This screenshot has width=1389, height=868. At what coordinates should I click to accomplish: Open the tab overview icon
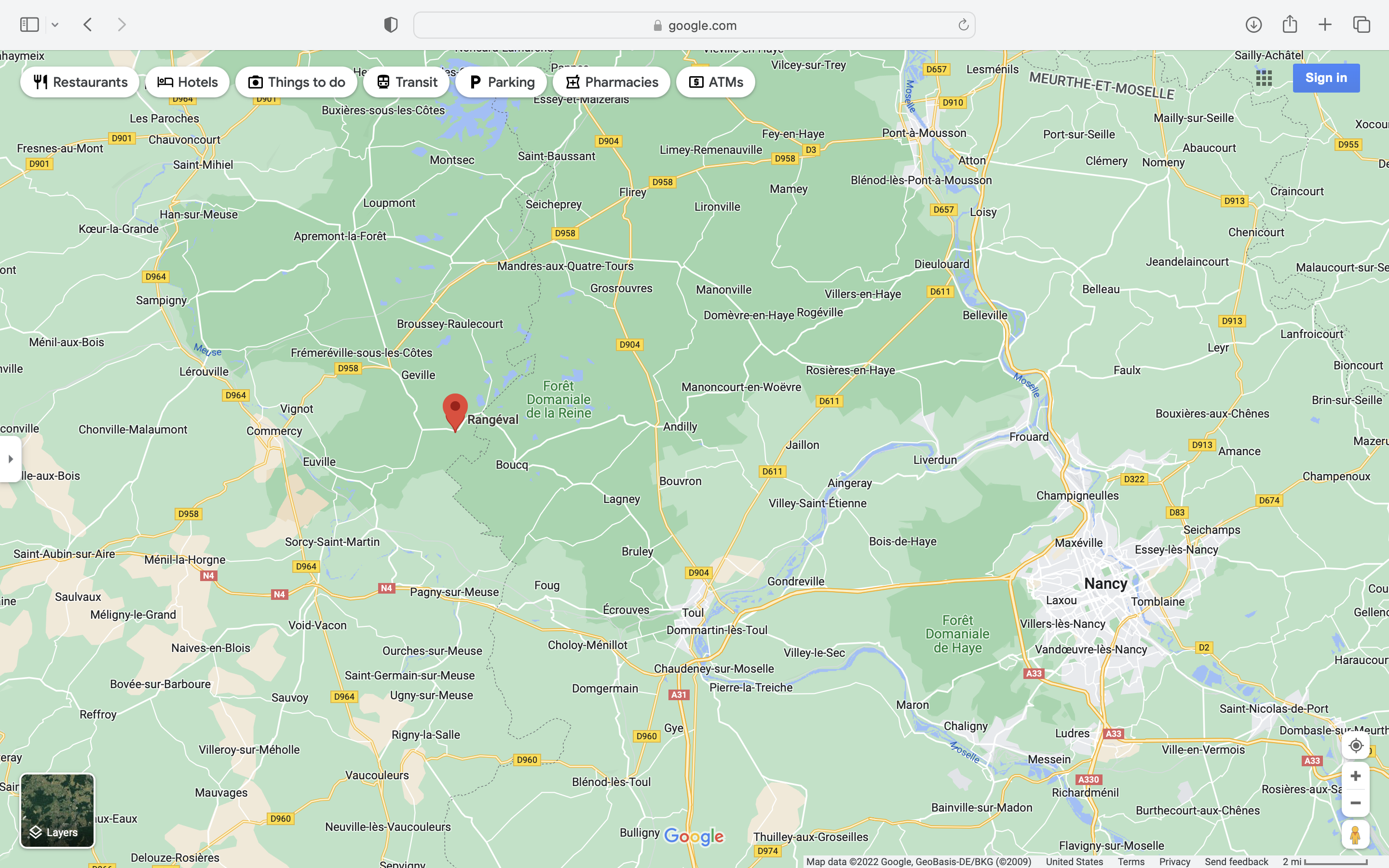(x=1362, y=25)
